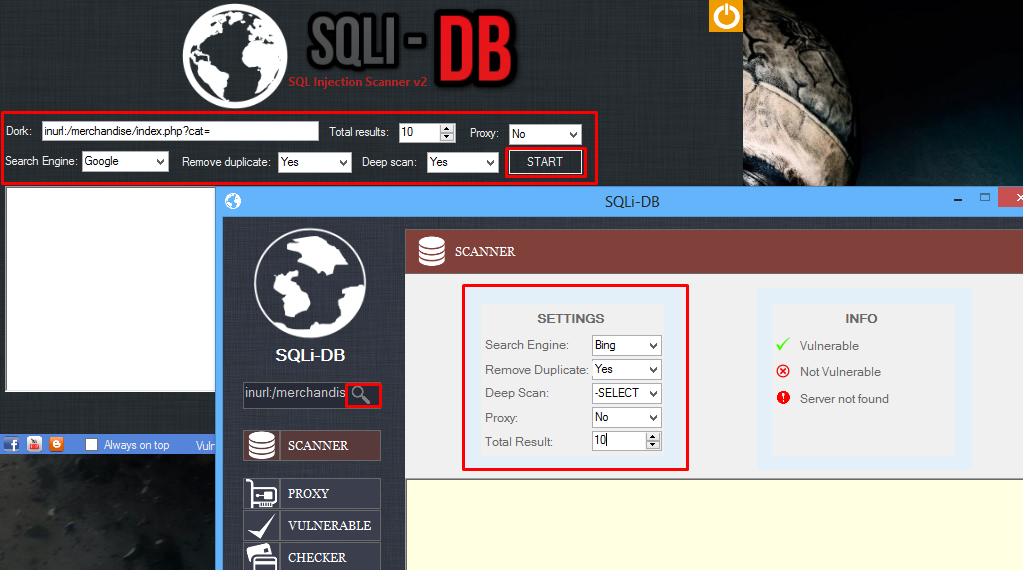This screenshot has height=570, width=1023.
Task: Click the yellow results area under SCANNER
Action: tap(714, 525)
